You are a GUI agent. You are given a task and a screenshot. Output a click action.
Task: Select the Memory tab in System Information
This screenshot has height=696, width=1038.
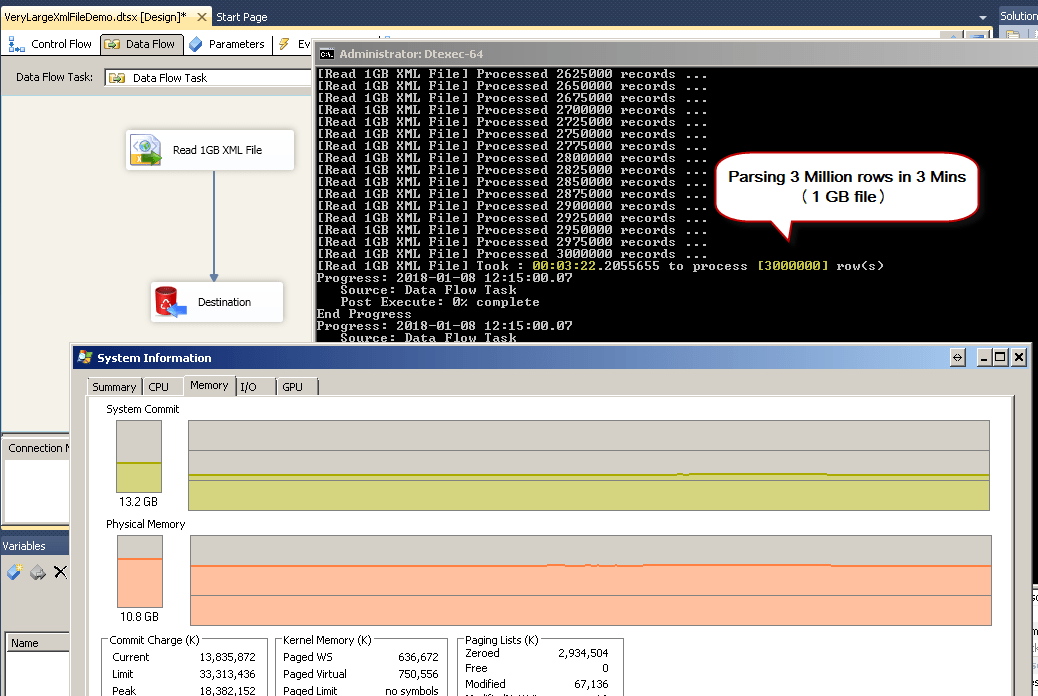tap(208, 385)
